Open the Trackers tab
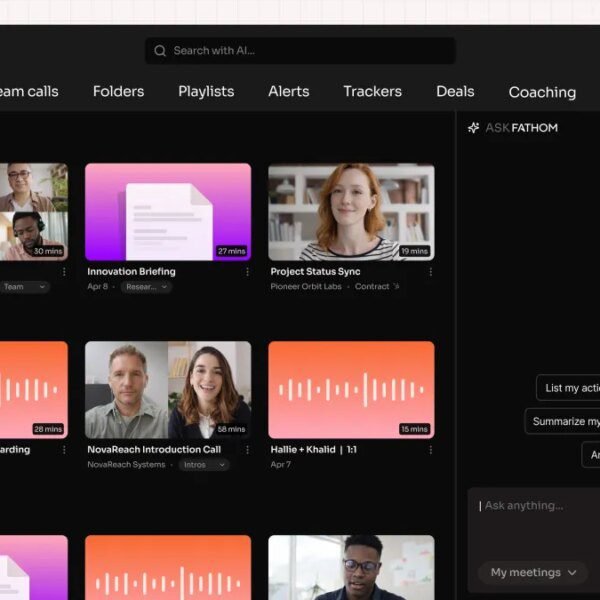The image size is (600, 600). 372,91
